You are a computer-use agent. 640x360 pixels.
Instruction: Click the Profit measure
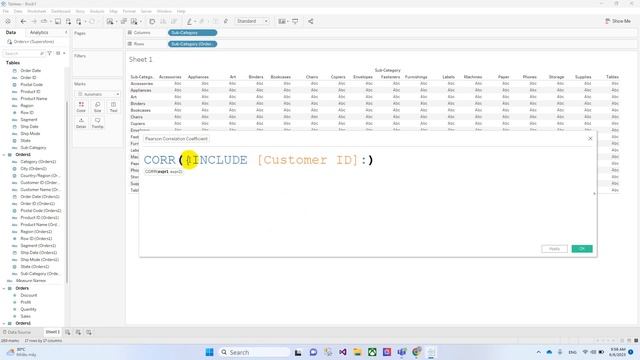click(x=26, y=302)
